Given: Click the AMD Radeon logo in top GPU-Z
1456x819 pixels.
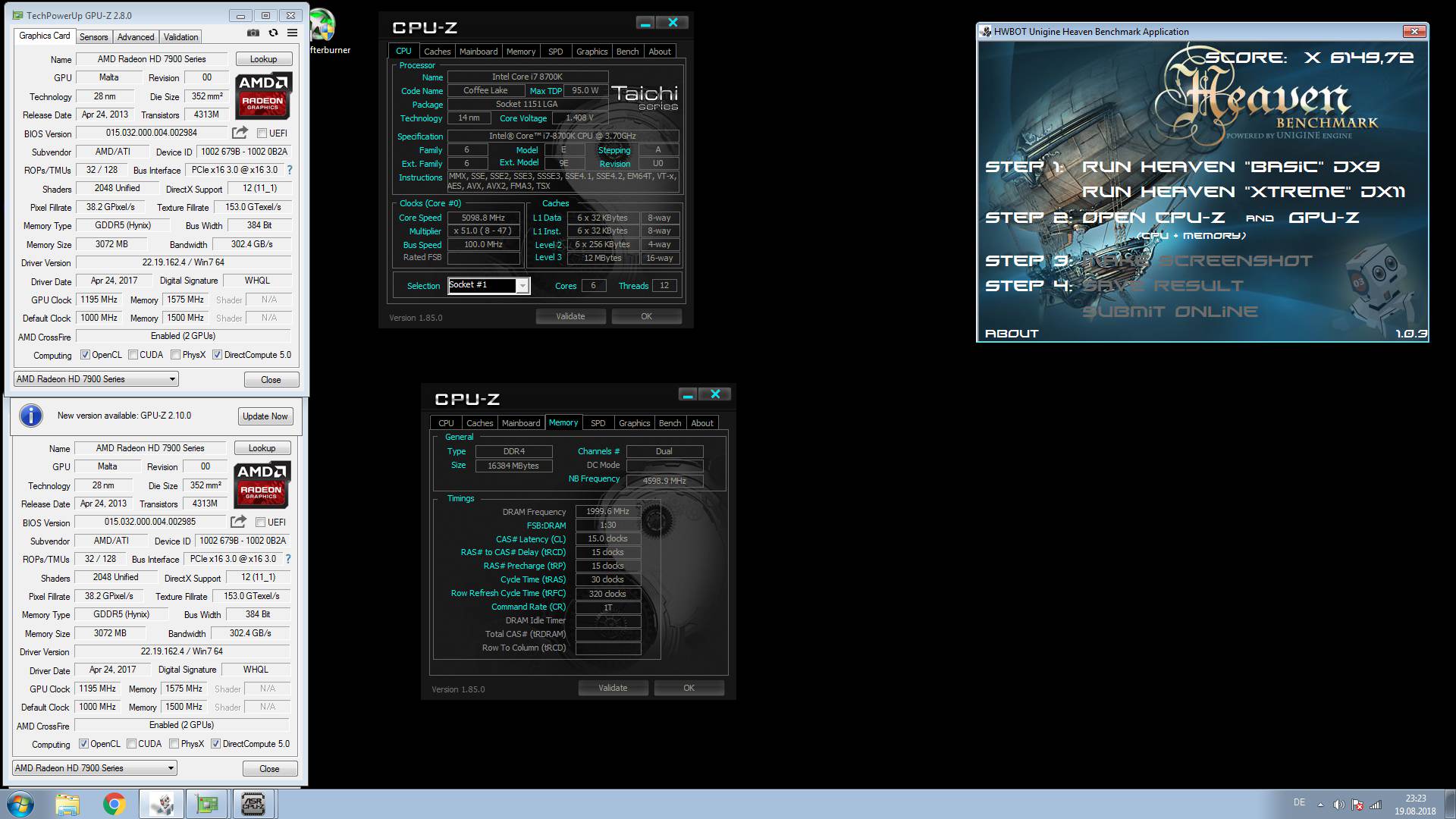Looking at the screenshot, I should pyautogui.click(x=262, y=96).
